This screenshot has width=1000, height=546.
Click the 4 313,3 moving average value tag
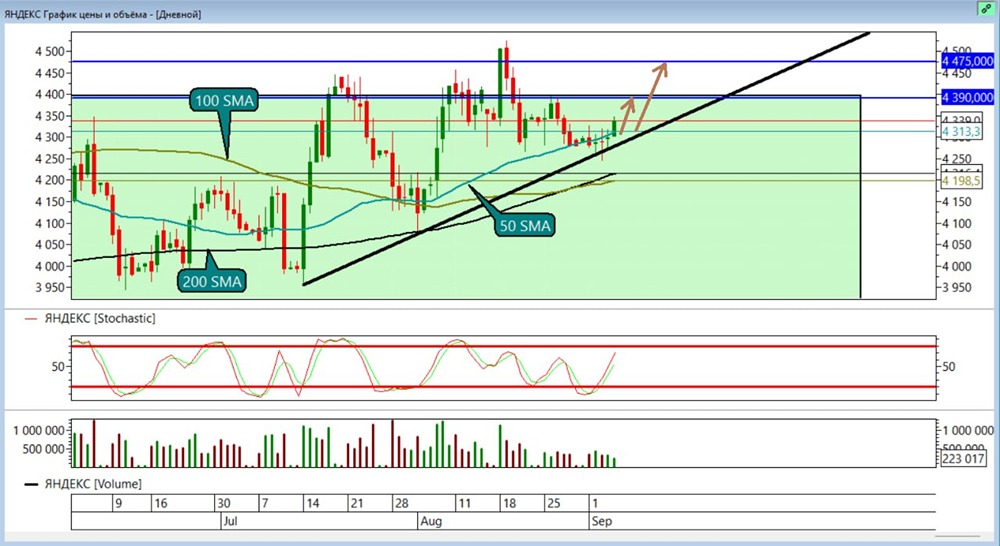962,131
